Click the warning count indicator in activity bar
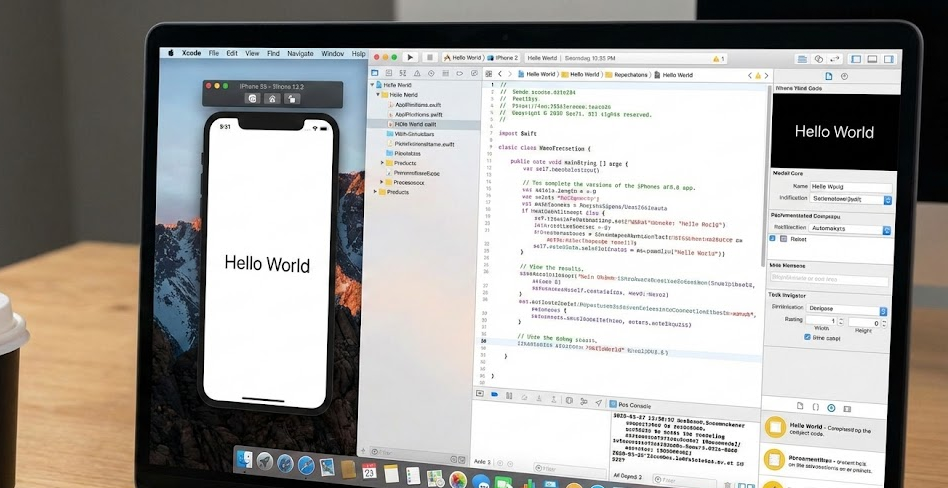The width and height of the screenshot is (948, 488). (719, 59)
